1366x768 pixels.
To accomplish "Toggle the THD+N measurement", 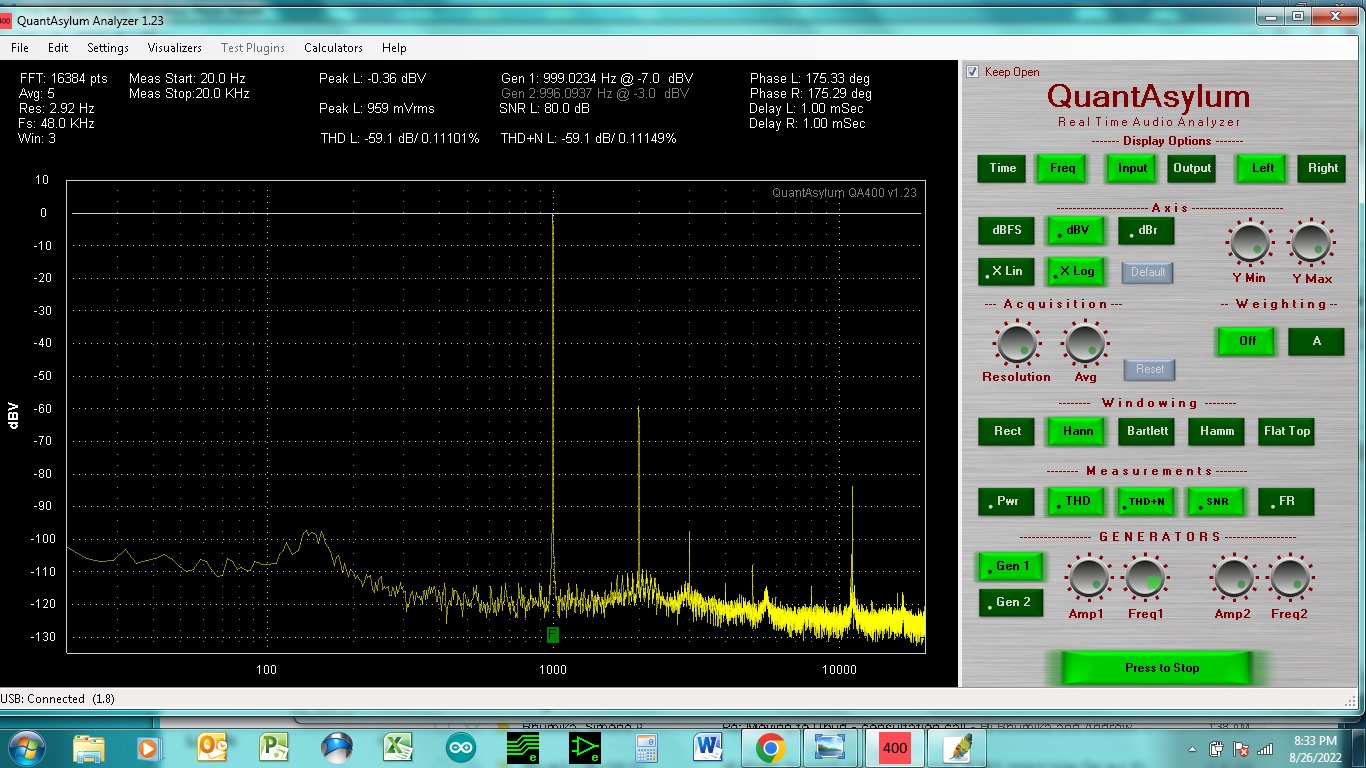I will [x=1146, y=501].
